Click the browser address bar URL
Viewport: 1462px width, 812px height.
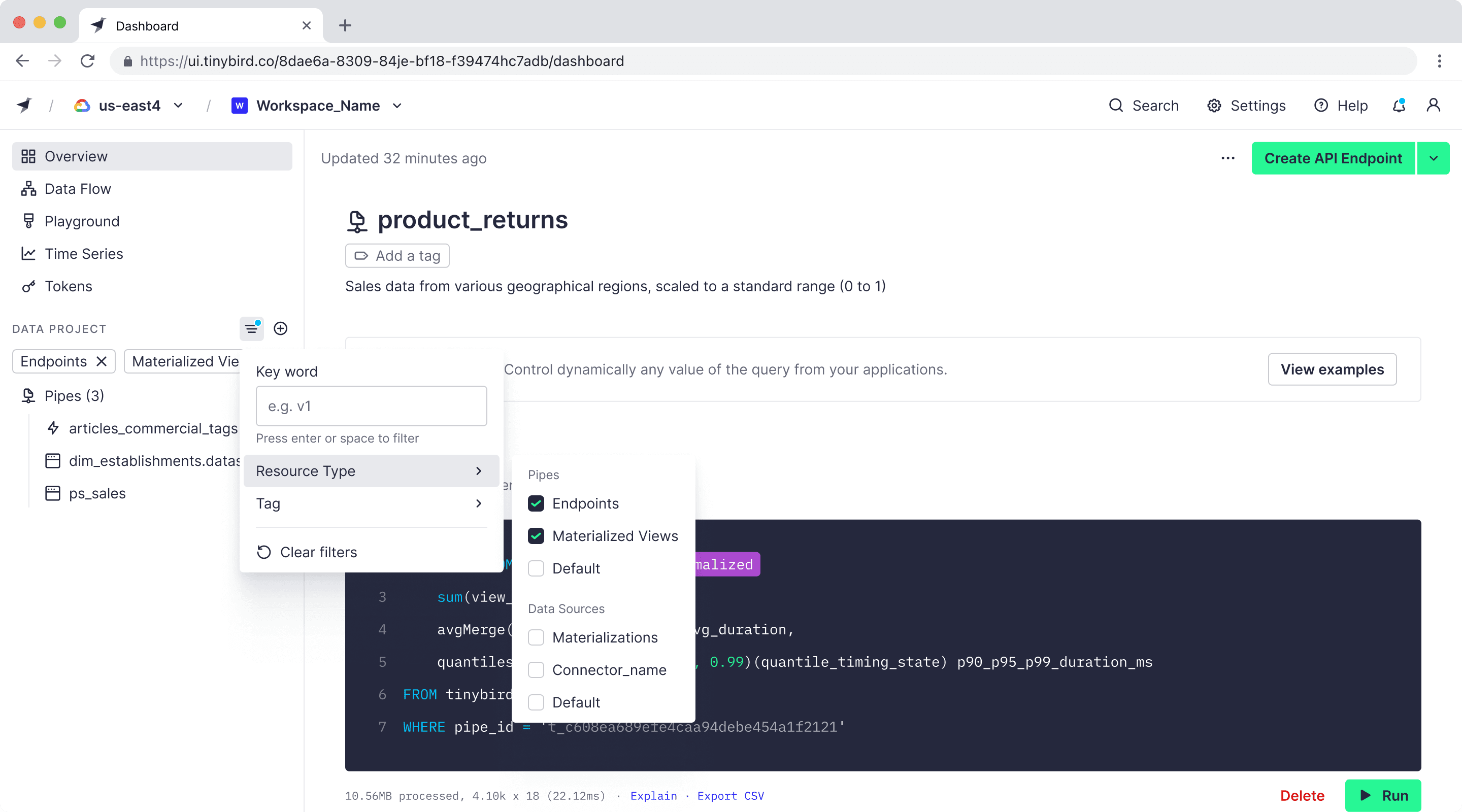(382, 61)
